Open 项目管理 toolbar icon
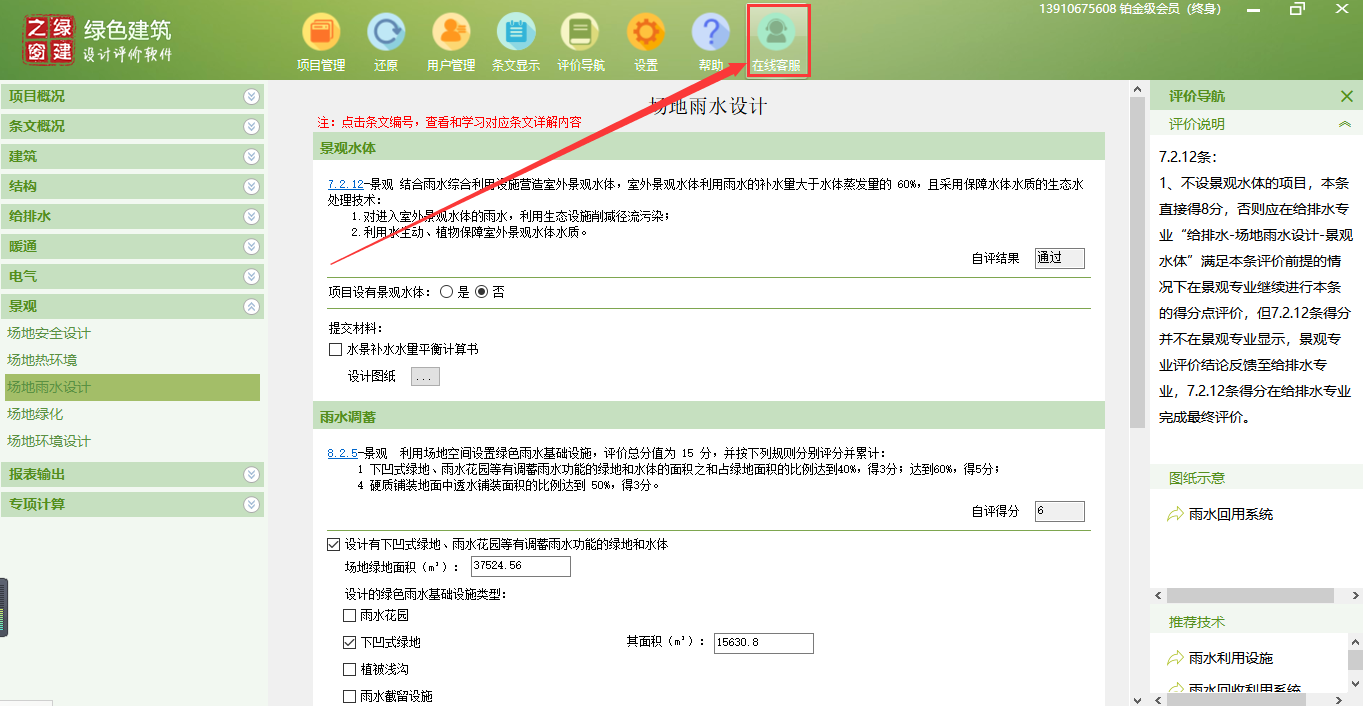The width and height of the screenshot is (1363, 706). (321, 34)
